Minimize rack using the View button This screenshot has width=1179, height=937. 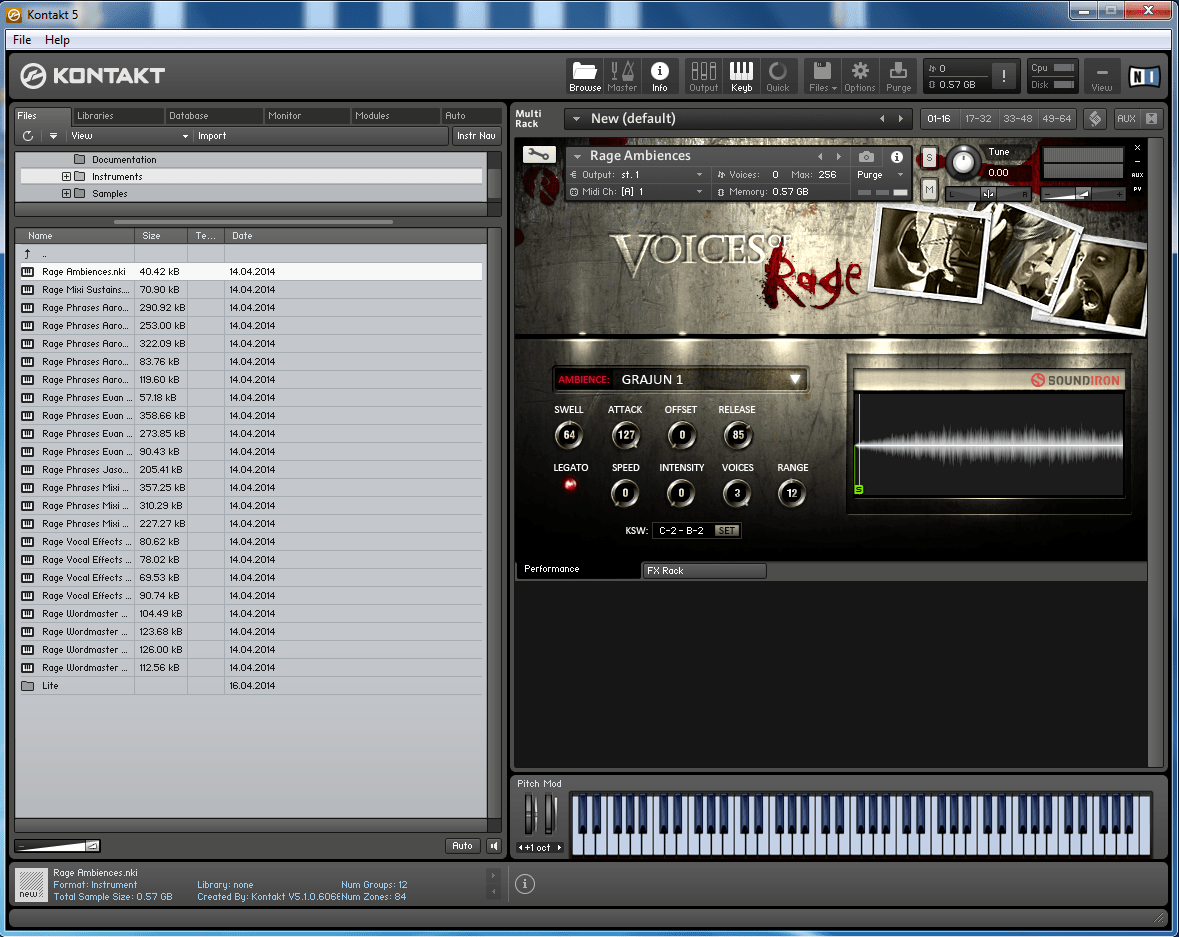1102,77
